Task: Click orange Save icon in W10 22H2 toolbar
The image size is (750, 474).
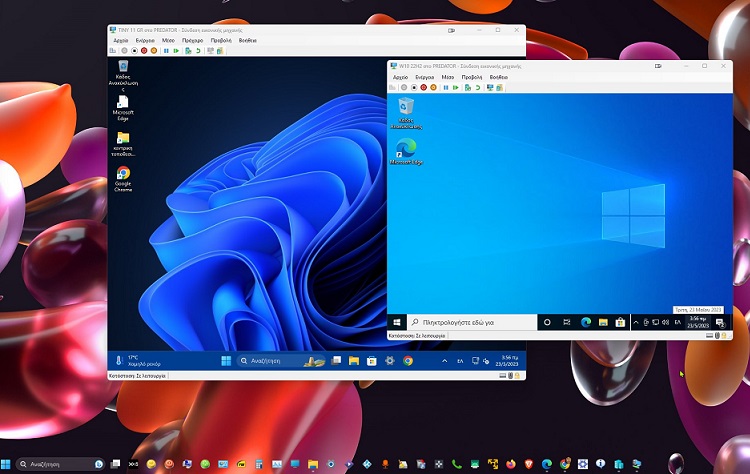Action: [x=433, y=88]
